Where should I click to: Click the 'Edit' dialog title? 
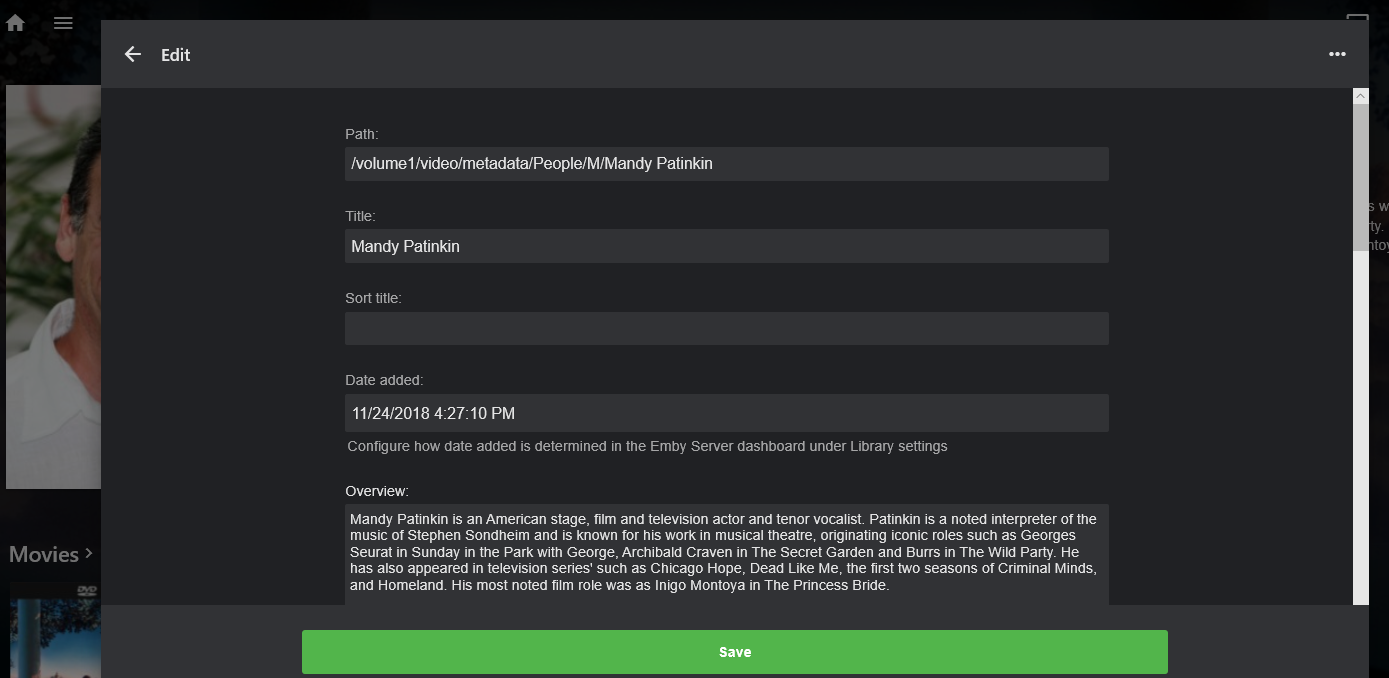point(176,55)
